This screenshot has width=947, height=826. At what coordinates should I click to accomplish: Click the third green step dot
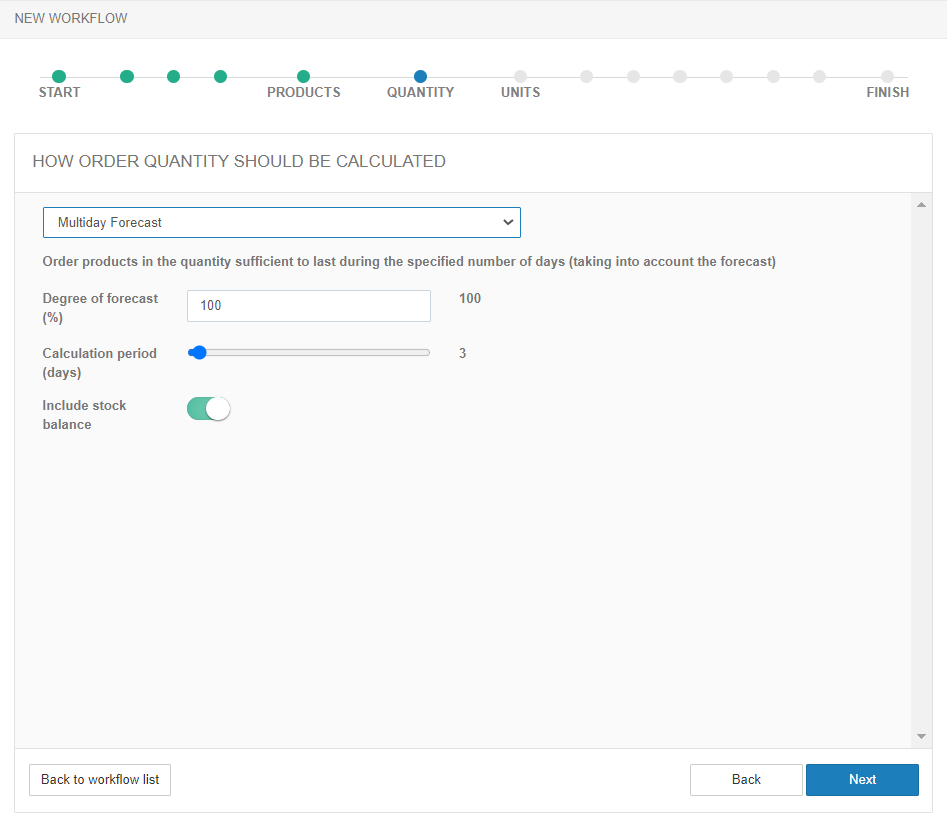point(174,77)
